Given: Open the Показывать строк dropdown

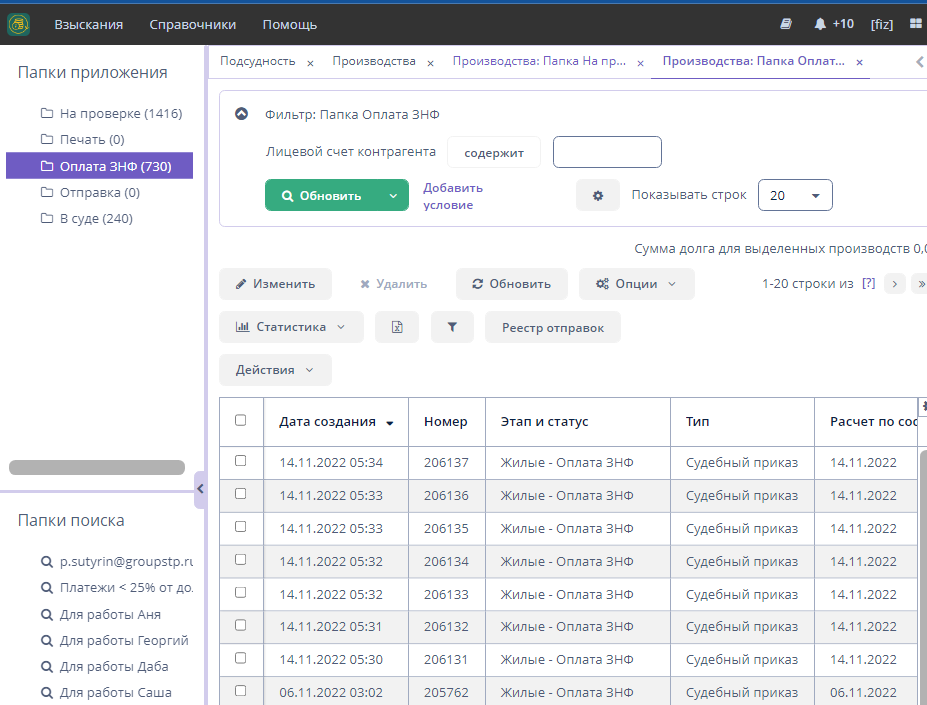Looking at the screenshot, I should [795, 196].
